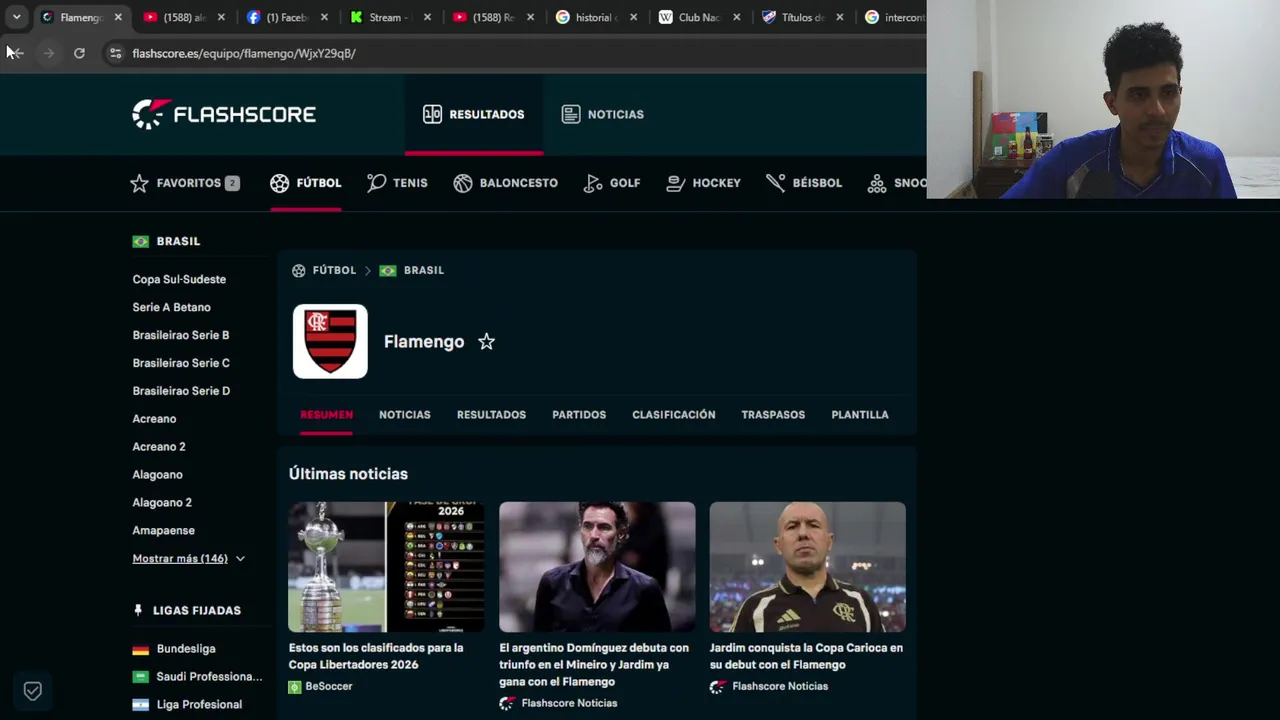Switch to Partidos tab
1280x720 pixels.
[579, 414]
